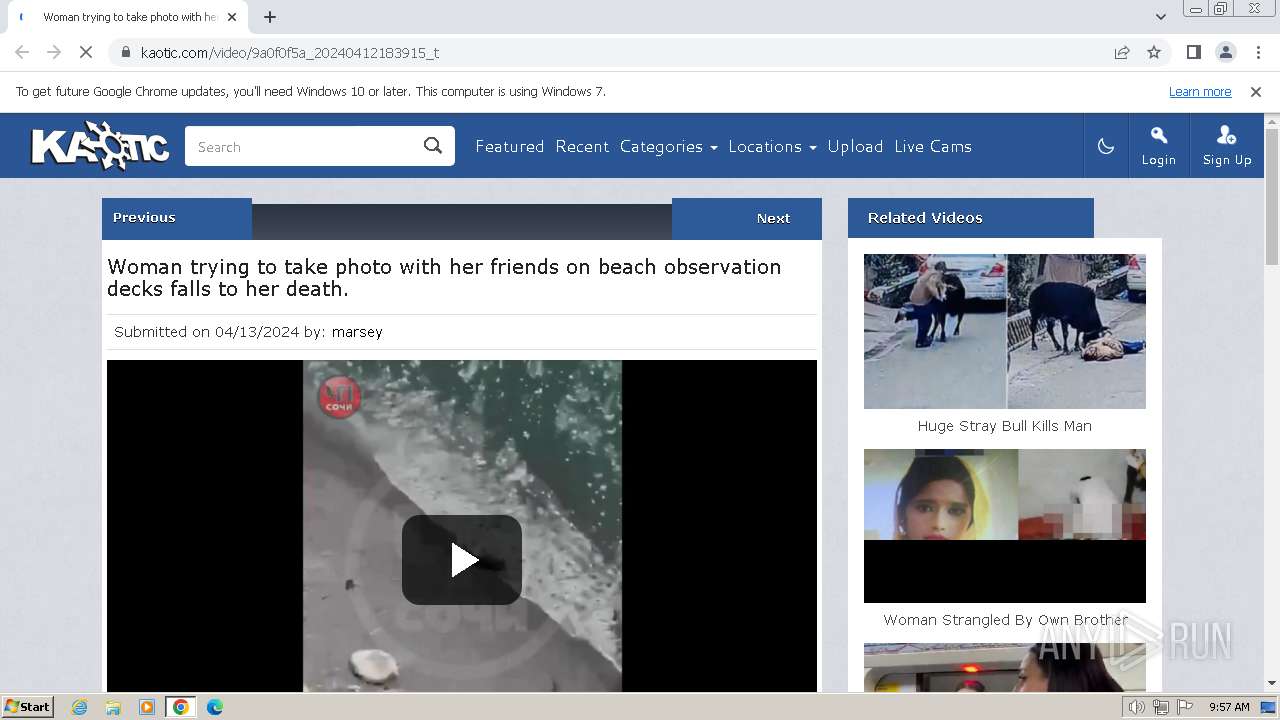Bookmark this page with star icon
The height and width of the screenshot is (720, 1280).
pyautogui.click(x=1154, y=52)
